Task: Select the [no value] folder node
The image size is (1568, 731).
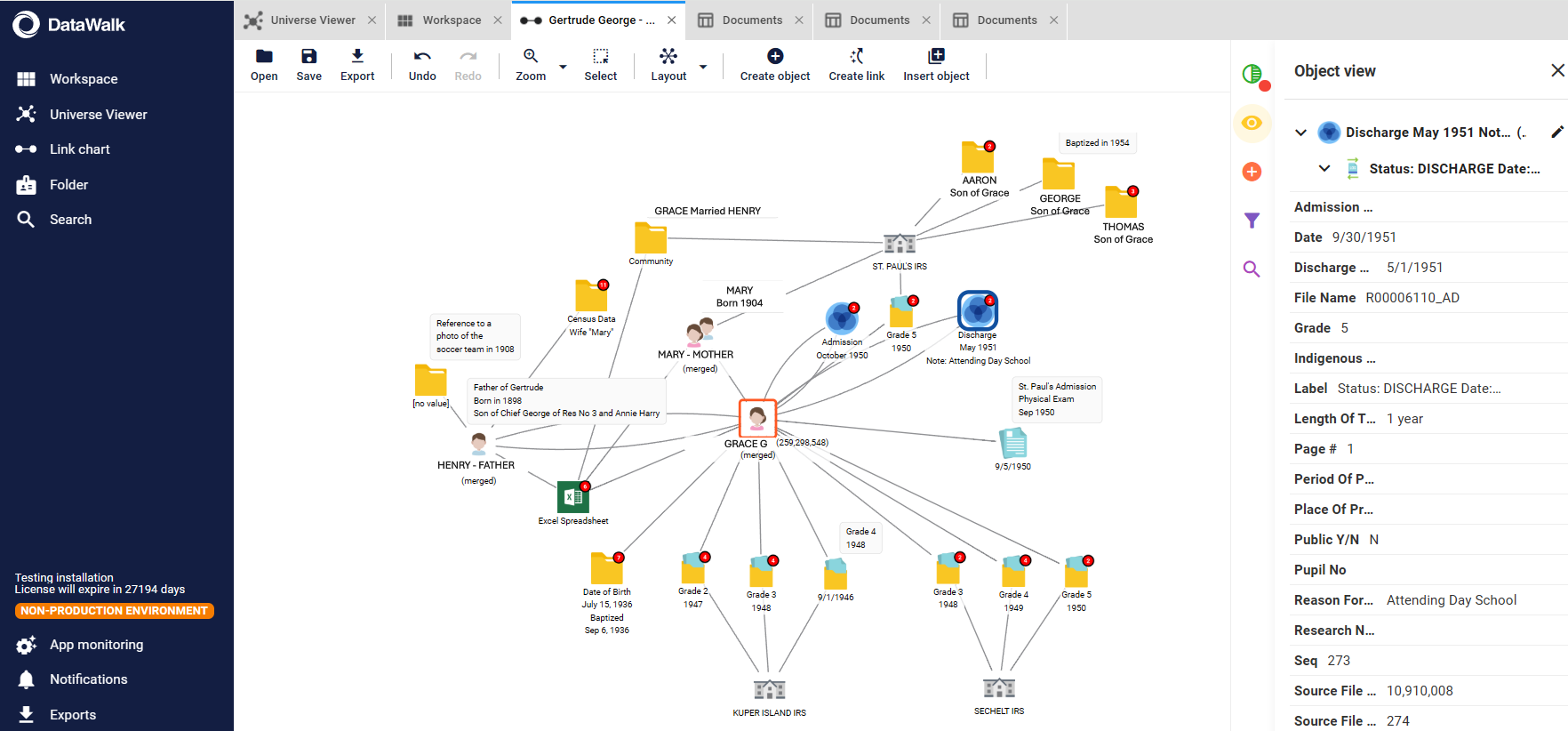Action: click(430, 381)
